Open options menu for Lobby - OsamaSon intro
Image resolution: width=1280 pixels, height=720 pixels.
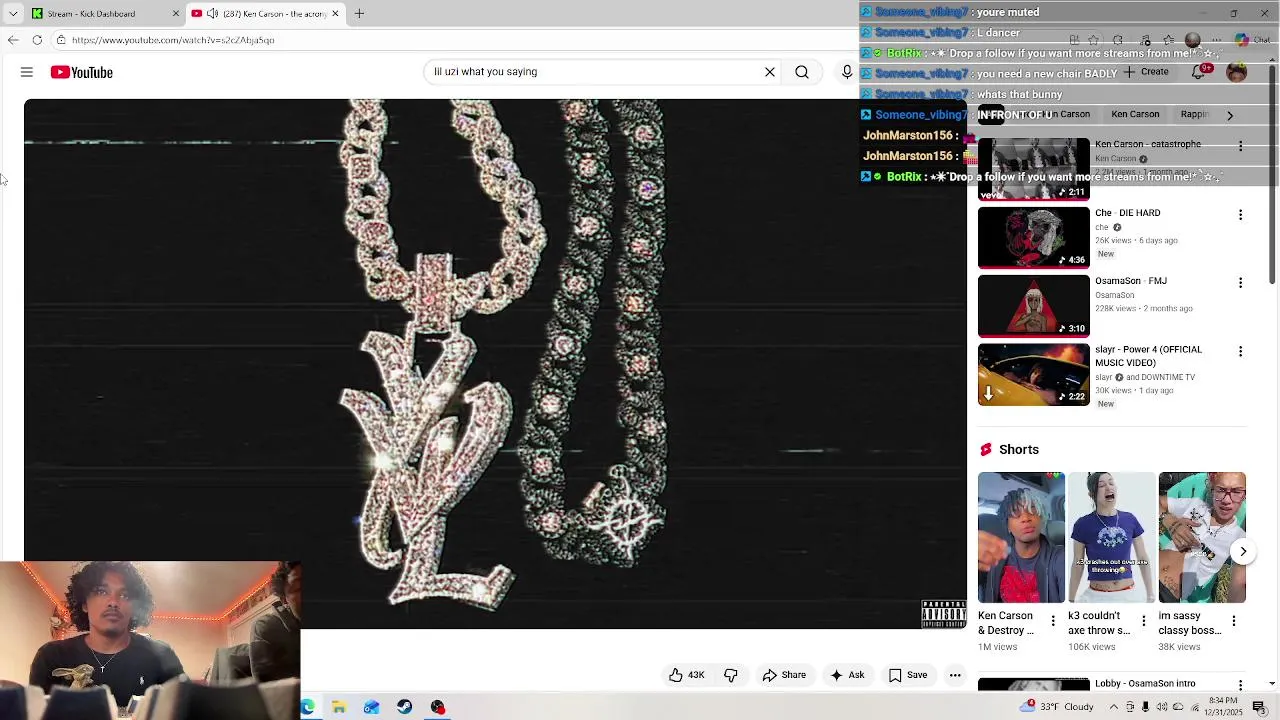(x=1240, y=685)
